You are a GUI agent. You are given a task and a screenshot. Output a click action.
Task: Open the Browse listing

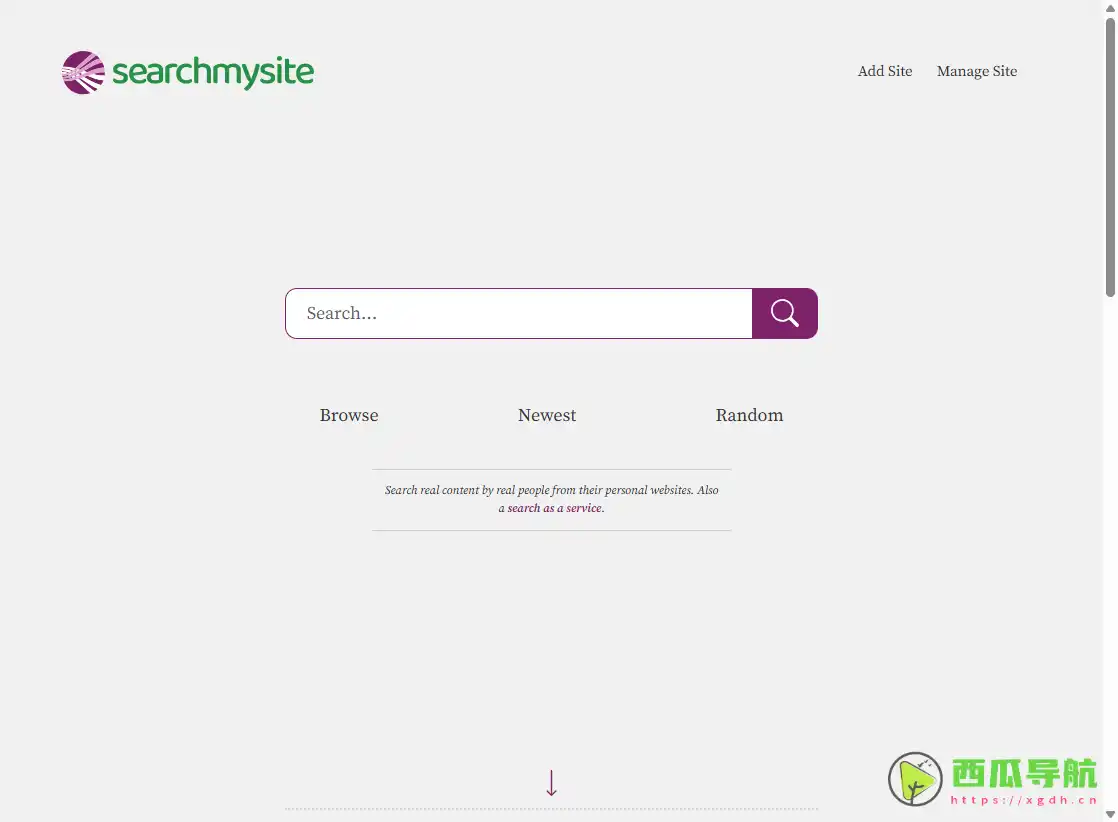[349, 415]
